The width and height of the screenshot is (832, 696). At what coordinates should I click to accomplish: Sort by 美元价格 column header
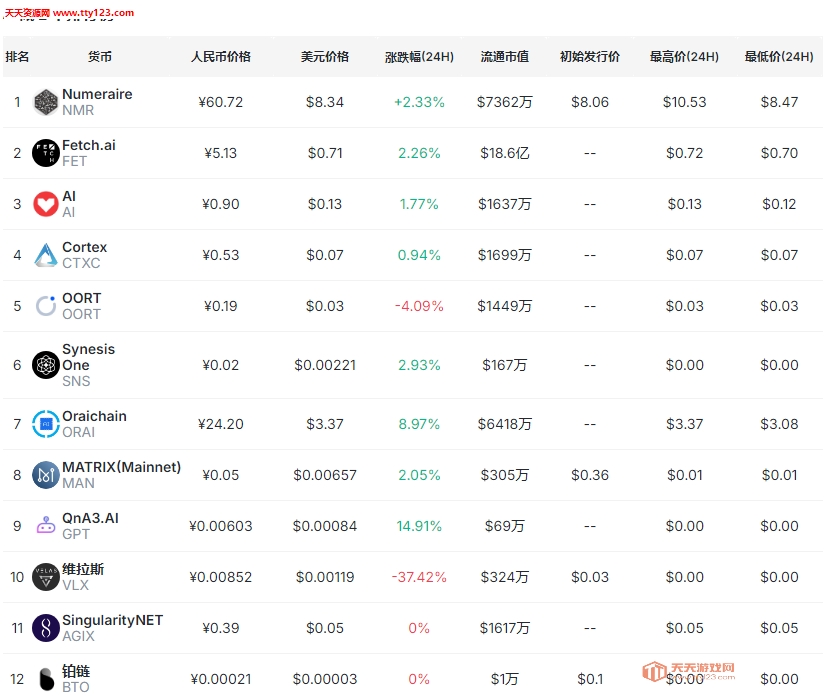[x=325, y=57]
